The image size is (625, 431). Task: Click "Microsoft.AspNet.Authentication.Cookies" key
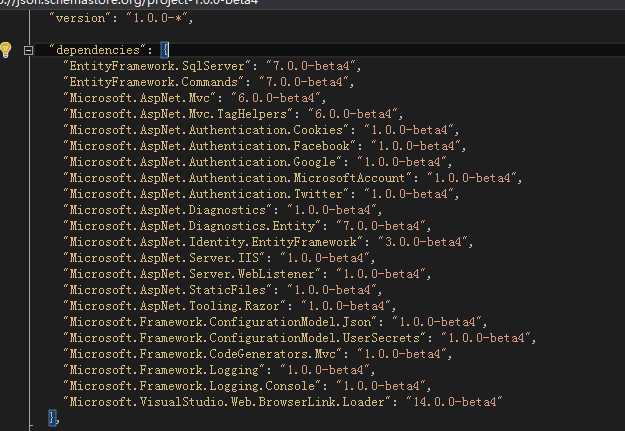(x=206, y=130)
